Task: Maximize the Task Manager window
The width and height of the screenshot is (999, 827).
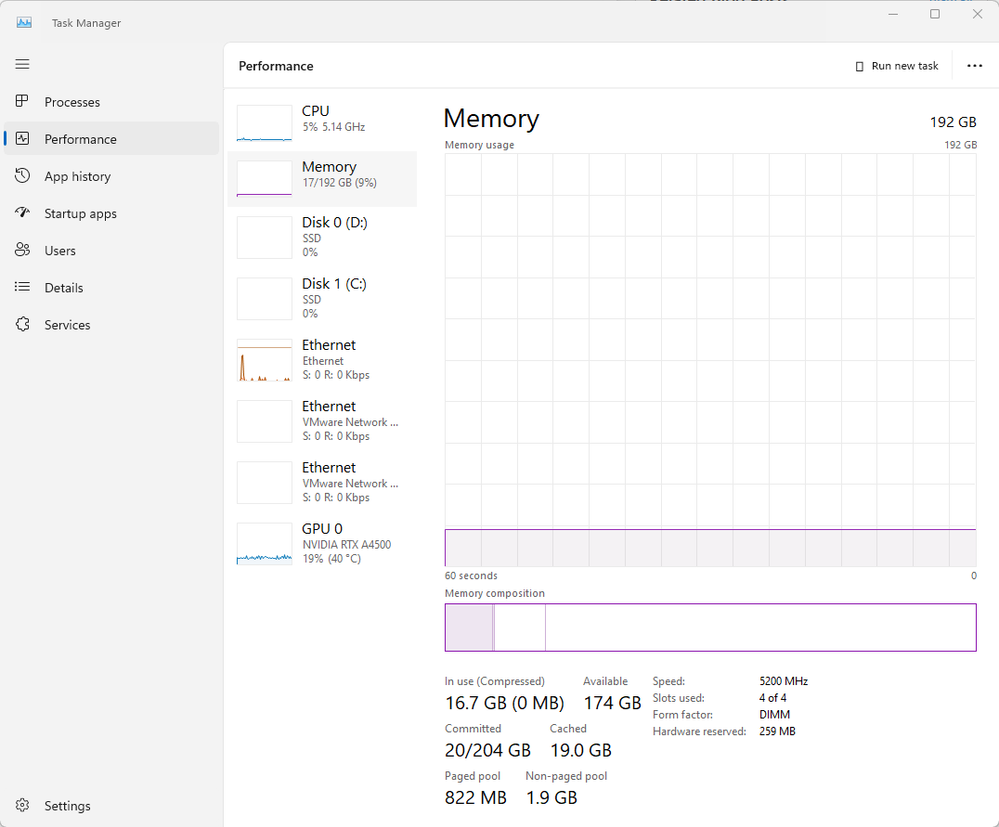Action: point(935,14)
